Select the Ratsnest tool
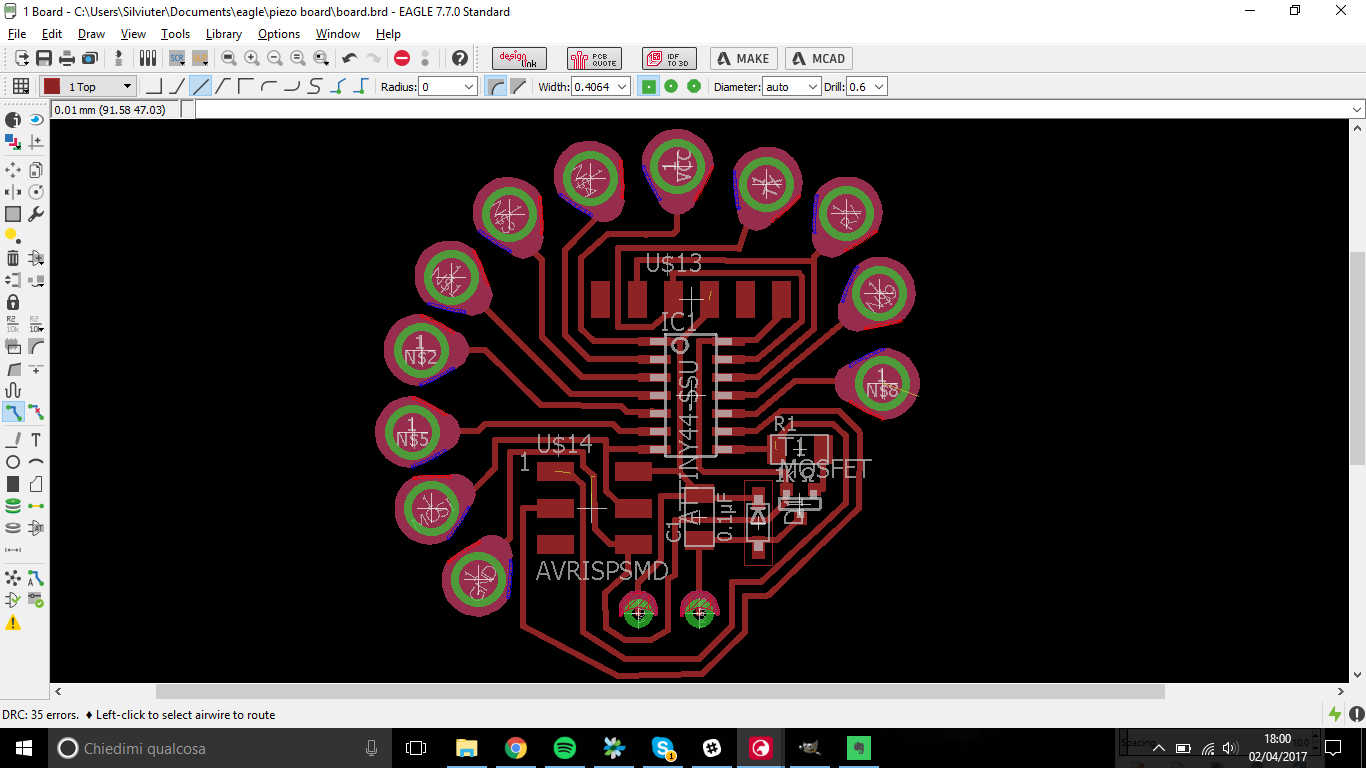Image resolution: width=1366 pixels, height=768 pixels. coord(13,578)
